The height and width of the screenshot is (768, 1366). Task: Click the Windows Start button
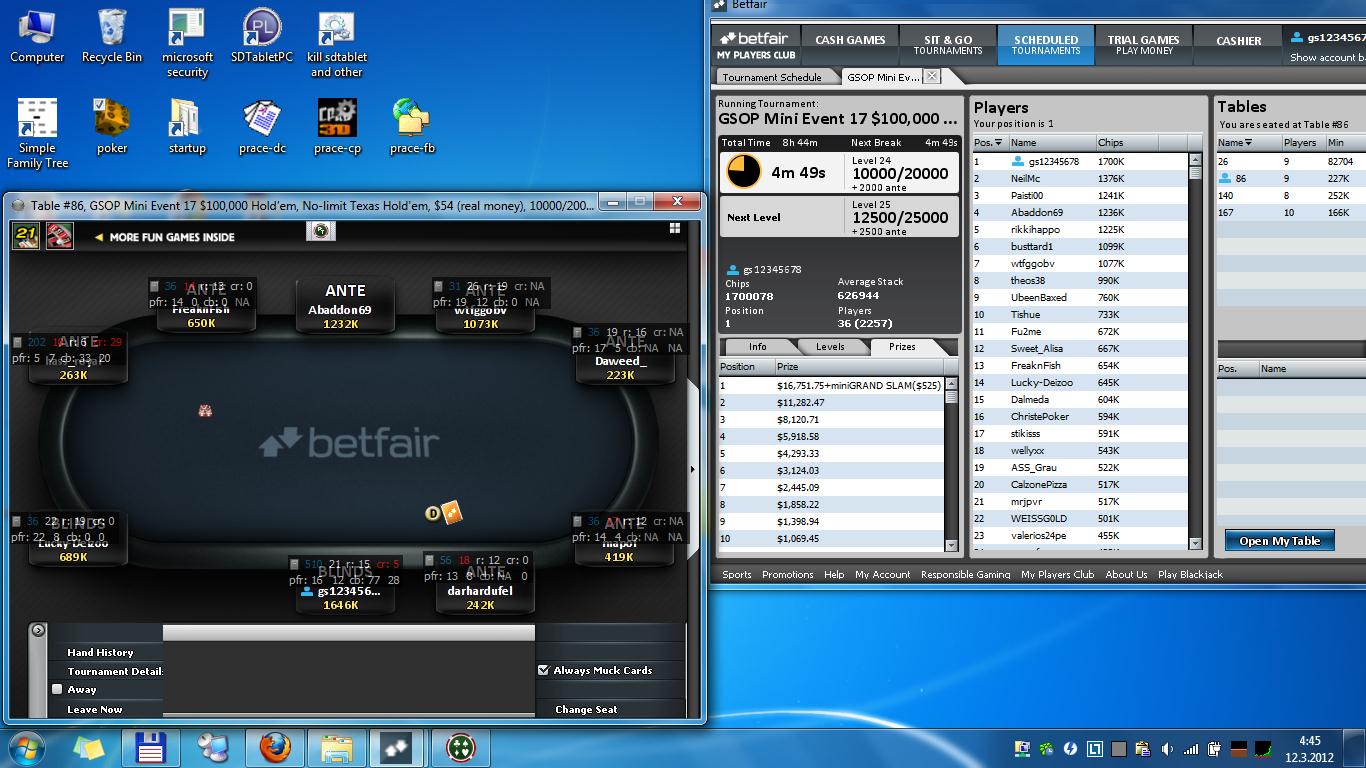tap(25, 748)
